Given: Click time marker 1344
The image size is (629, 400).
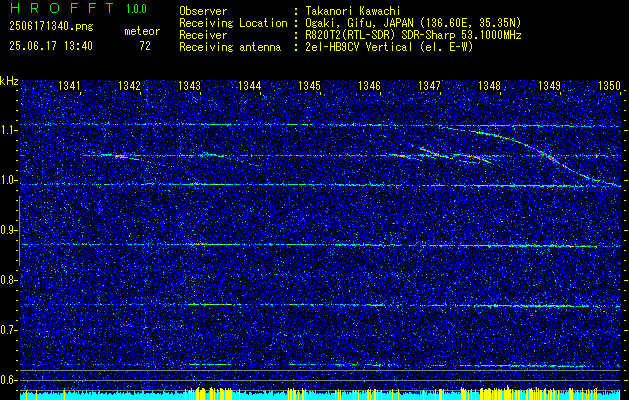Looking at the screenshot, I should [x=250, y=85].
